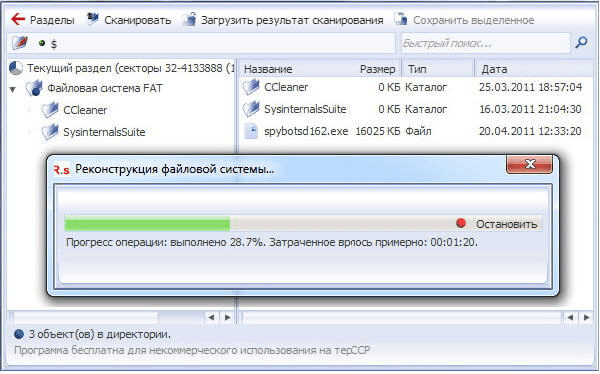The height and width of the screenshot is (374, 600).
Task: Select SysinternalsSuite in the left tree
Action: tap(104, 132)
